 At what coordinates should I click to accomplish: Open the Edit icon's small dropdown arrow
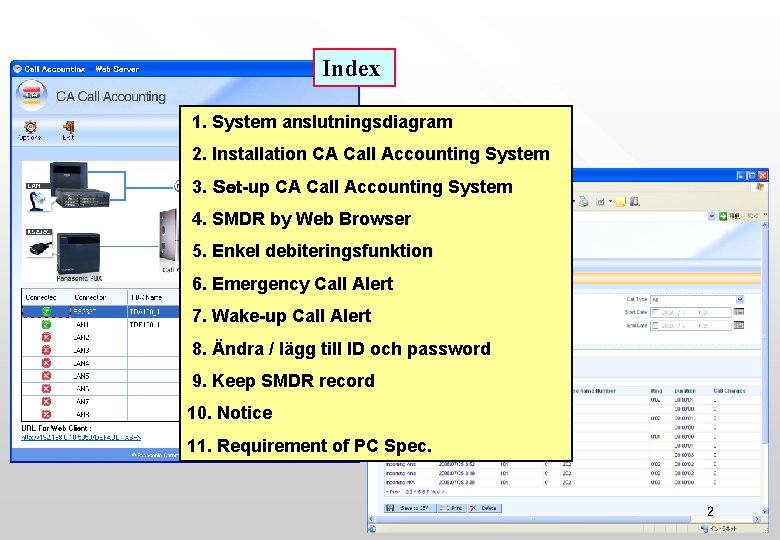tap(610, 202)
